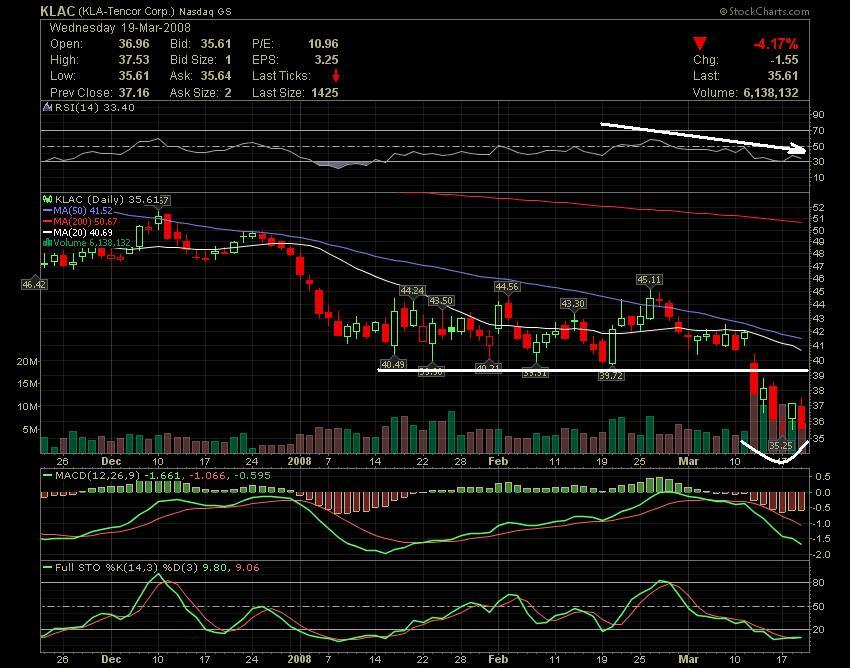Click the 35.25 low price tag

[781, 446]
